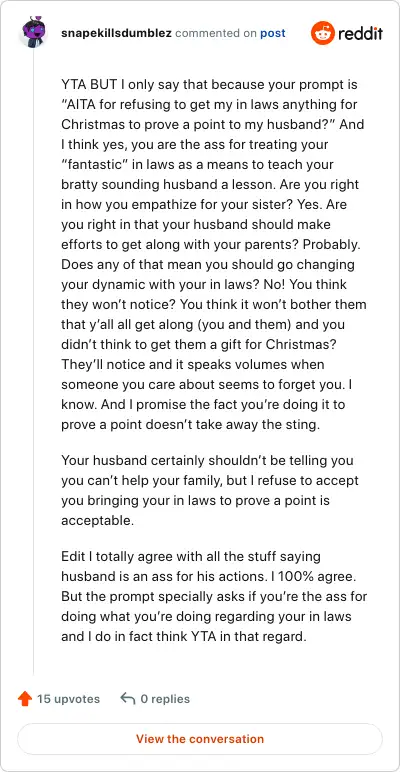Click the "commented on" text in header
The image size is (400, 772).
[216, 33]
